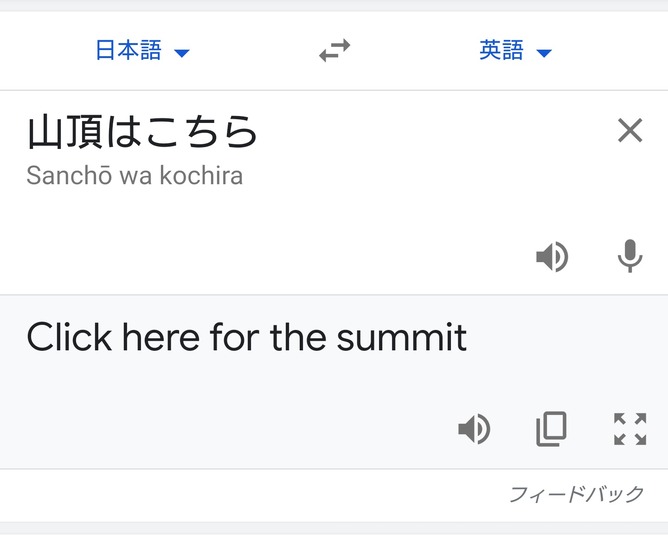668x542 pixels.
Task: Play audio of the English translation
Action: pyautogui.click(x=474, y=429)
